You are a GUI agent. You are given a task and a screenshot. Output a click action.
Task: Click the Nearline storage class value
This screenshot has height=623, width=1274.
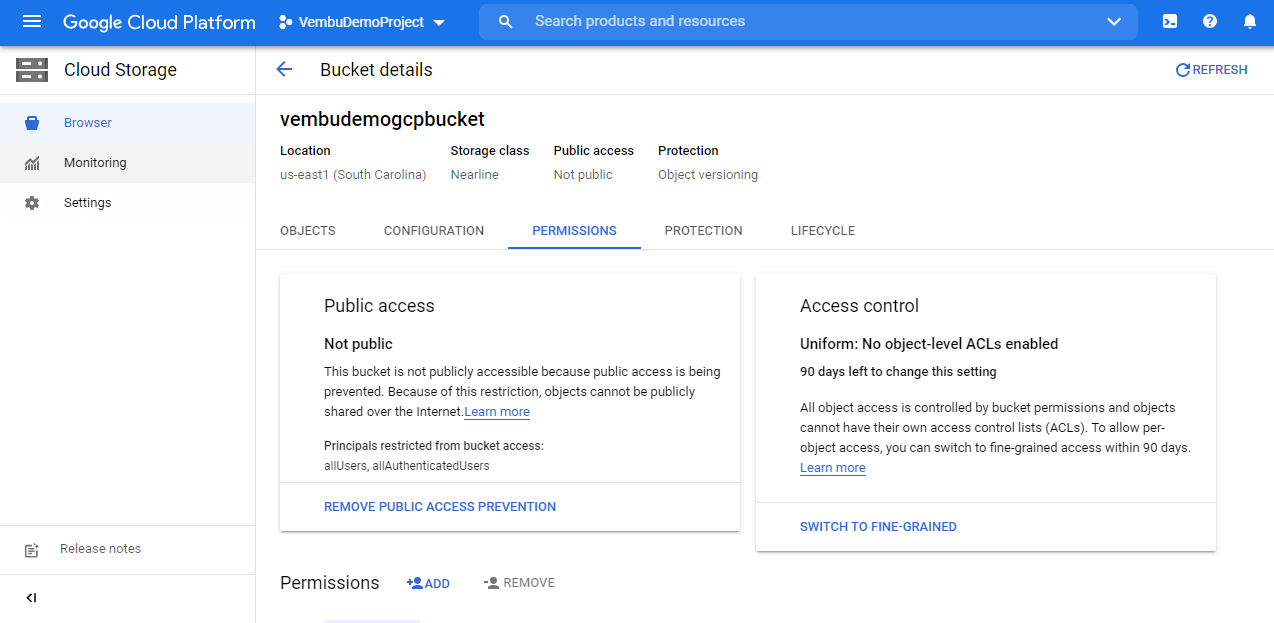[474, 175]
